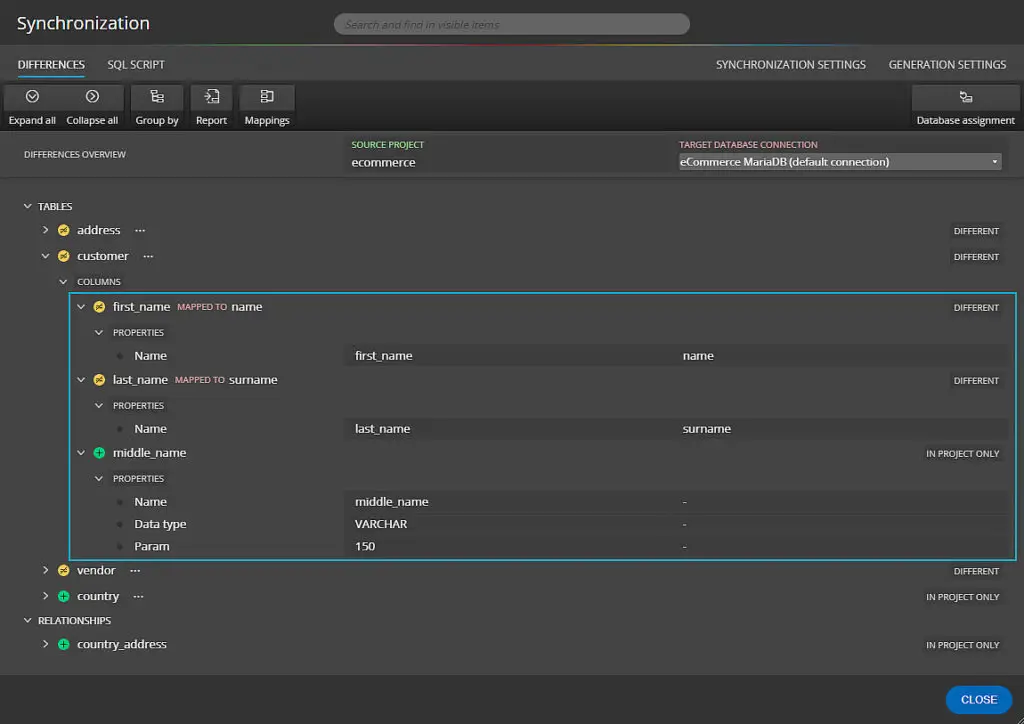This screenshot has width=1024, height=724.
Task: Click the yellow difference icon beside vendor
Action: [63, 571]
